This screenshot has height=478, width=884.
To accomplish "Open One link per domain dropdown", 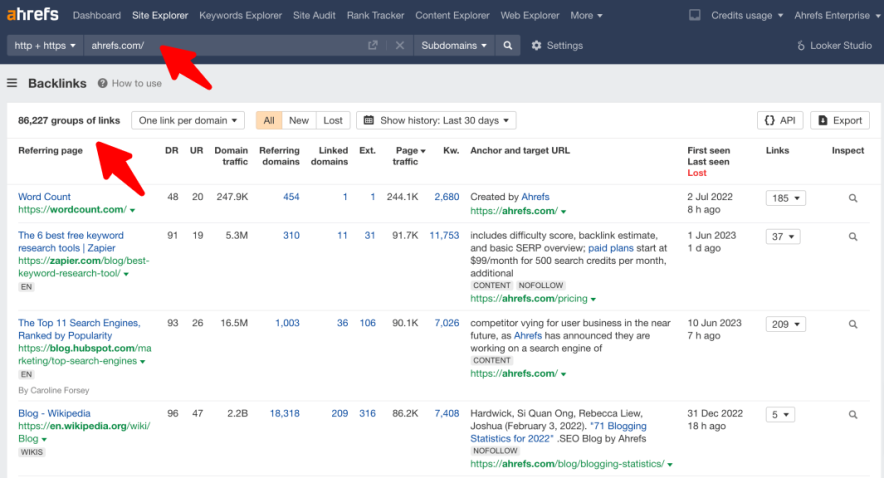I will pyautogui.click(x=188, y=120).
